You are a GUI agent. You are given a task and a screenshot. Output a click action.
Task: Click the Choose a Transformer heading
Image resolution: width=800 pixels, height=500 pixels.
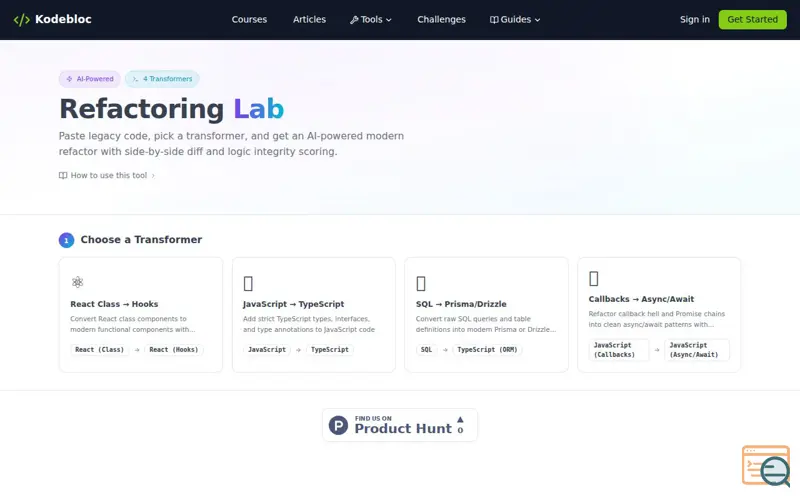141,240
